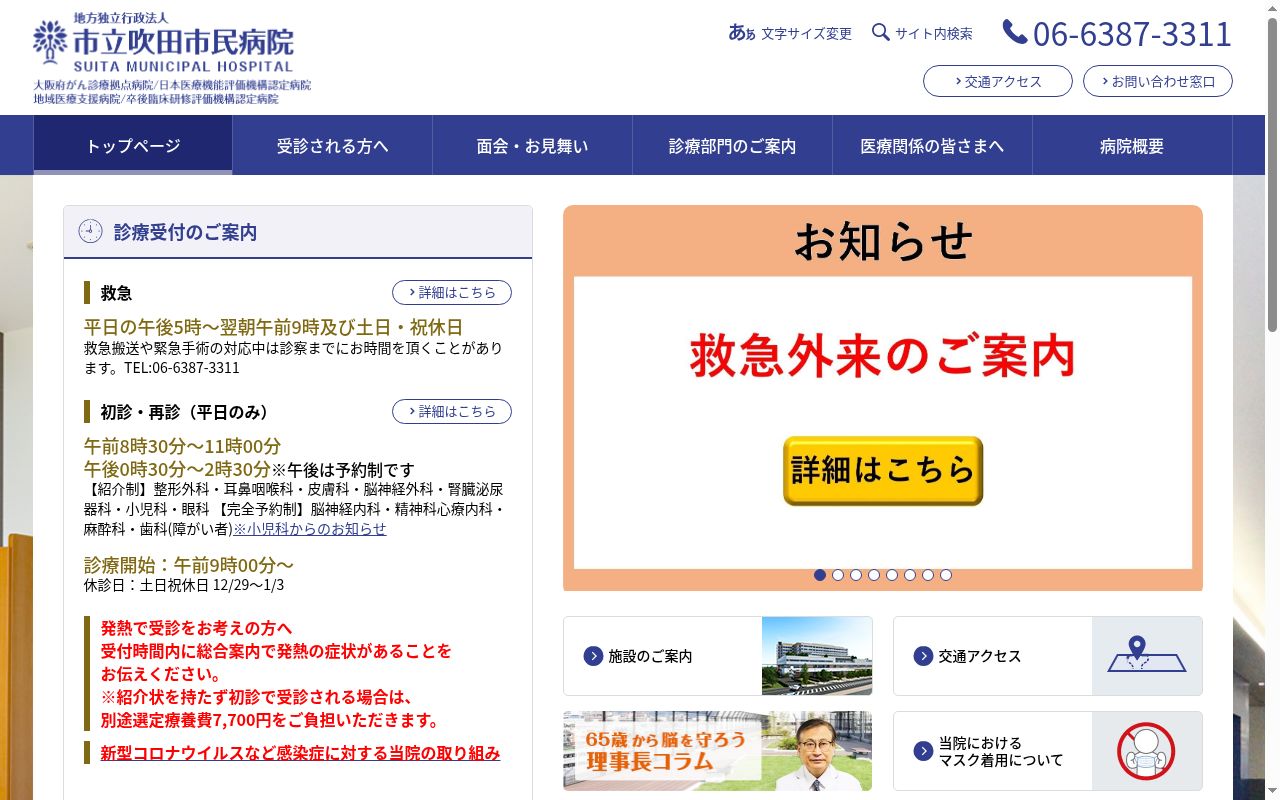Image resolution: width=1280 pixels, height=800 pixels.
Task: Click the 交通アクセス card label
Action: [980, 656]
